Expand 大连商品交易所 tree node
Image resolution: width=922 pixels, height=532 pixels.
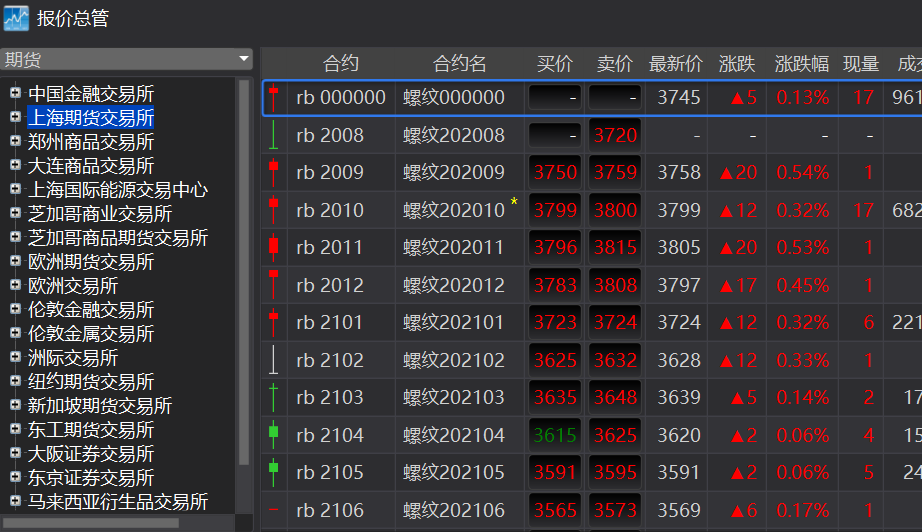[15, 165]
